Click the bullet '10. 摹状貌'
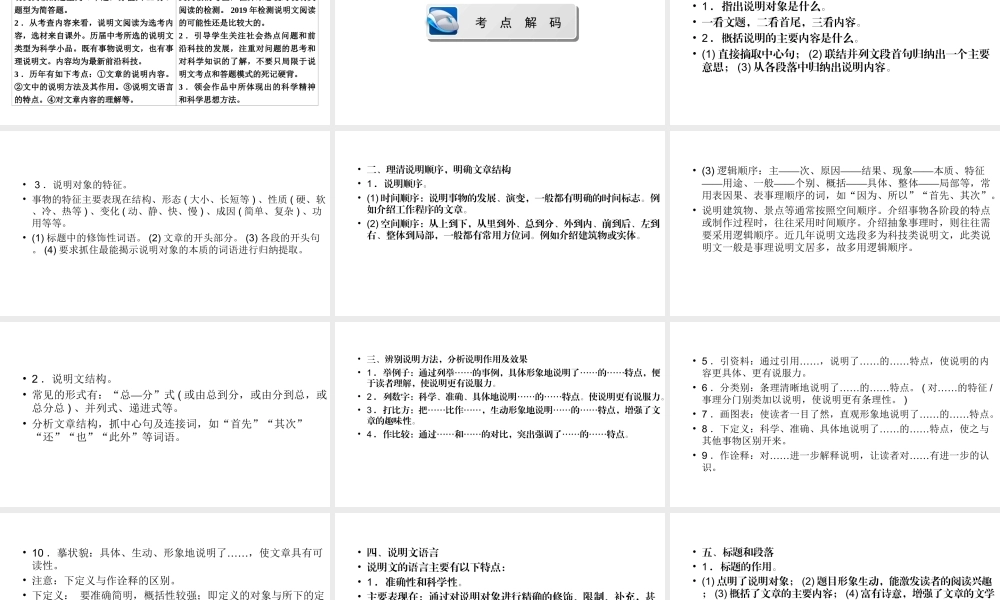This screenshot has height=600, width=1000. click(x=178, y=559)
